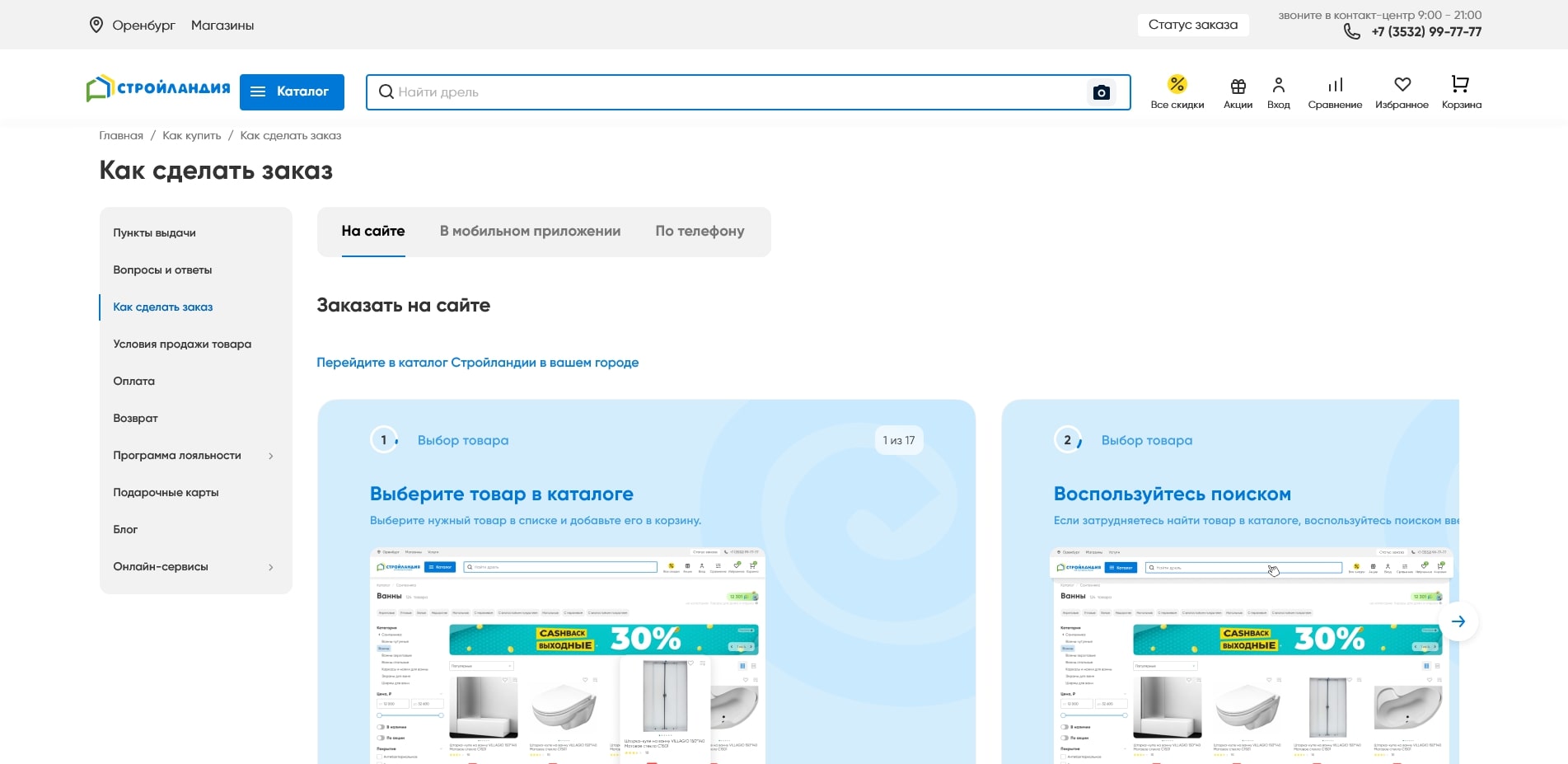Click the Стройландия logo
Image resolution: width=1568 pixels, height=764 pixels.
pos(157,88)
